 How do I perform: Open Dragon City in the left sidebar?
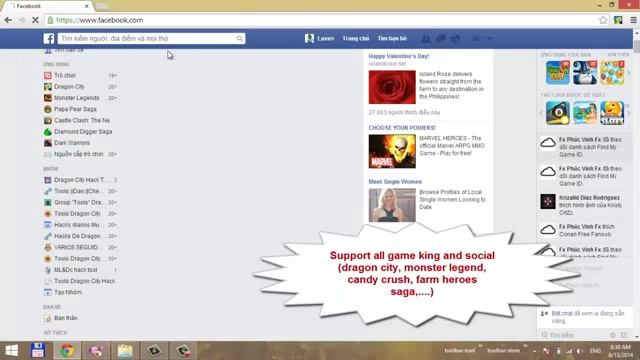click(69, 87)
